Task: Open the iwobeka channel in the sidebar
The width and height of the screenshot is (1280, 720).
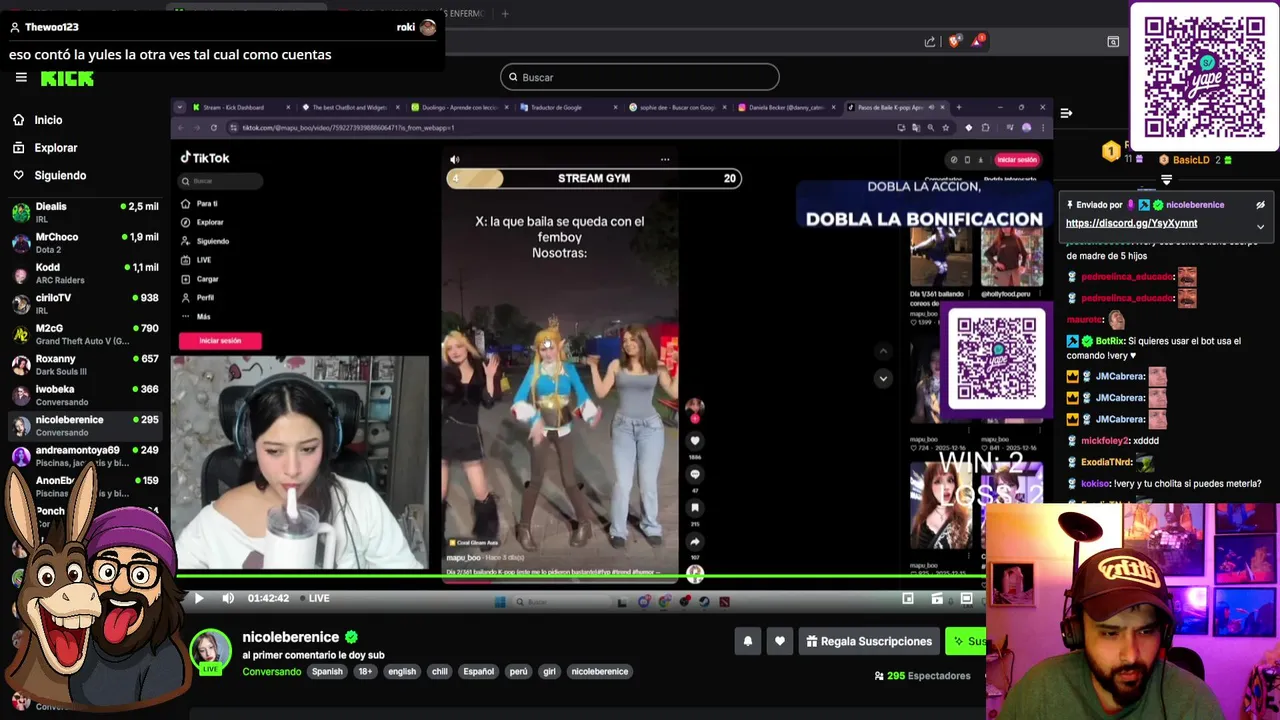Action: [x=85, y=395]
